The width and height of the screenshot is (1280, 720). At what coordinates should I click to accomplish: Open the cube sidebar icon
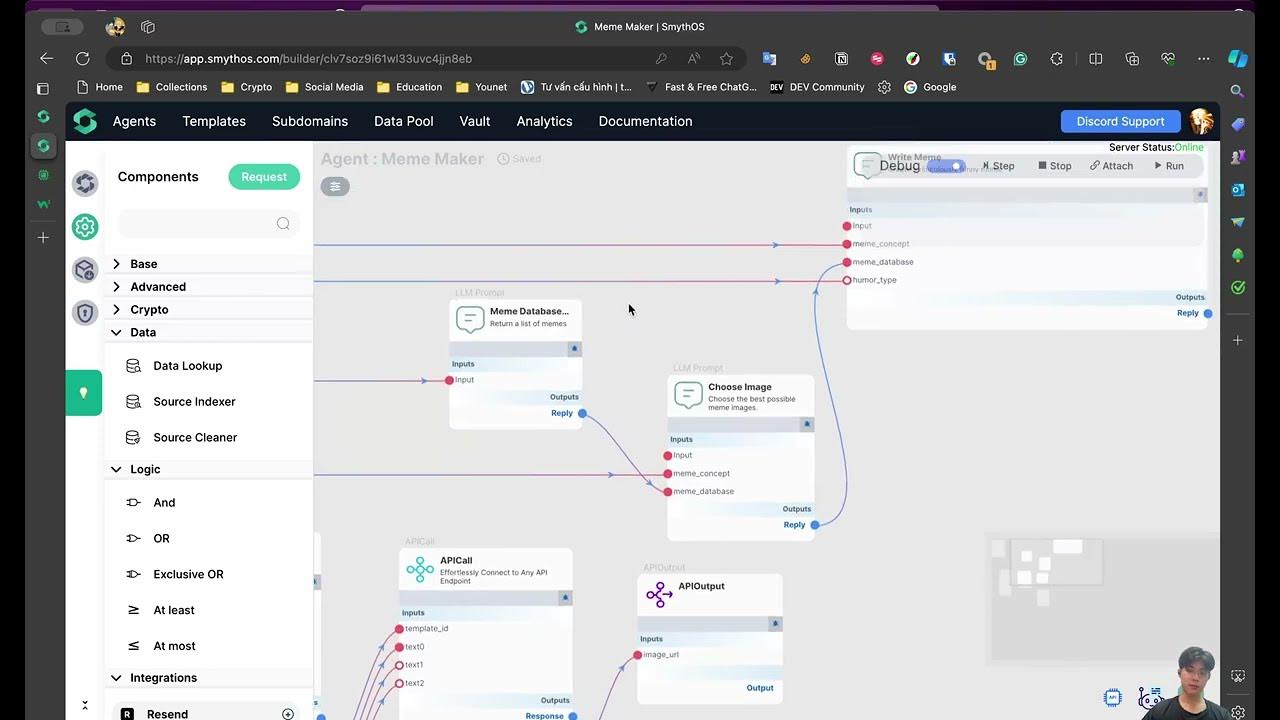(85, 270)
